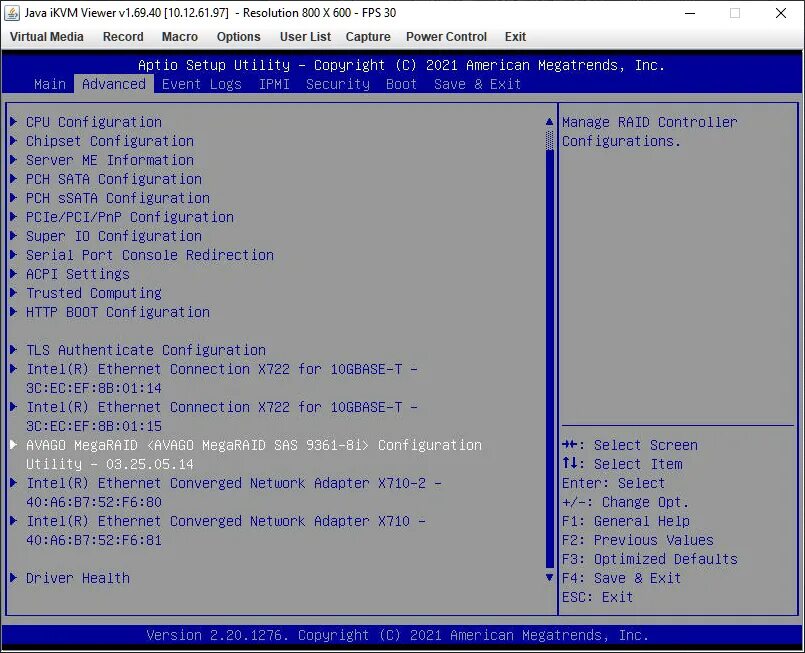Screen dimensions: 805x653
Task: Switch to the Security tab
Action: click(338, 84)
